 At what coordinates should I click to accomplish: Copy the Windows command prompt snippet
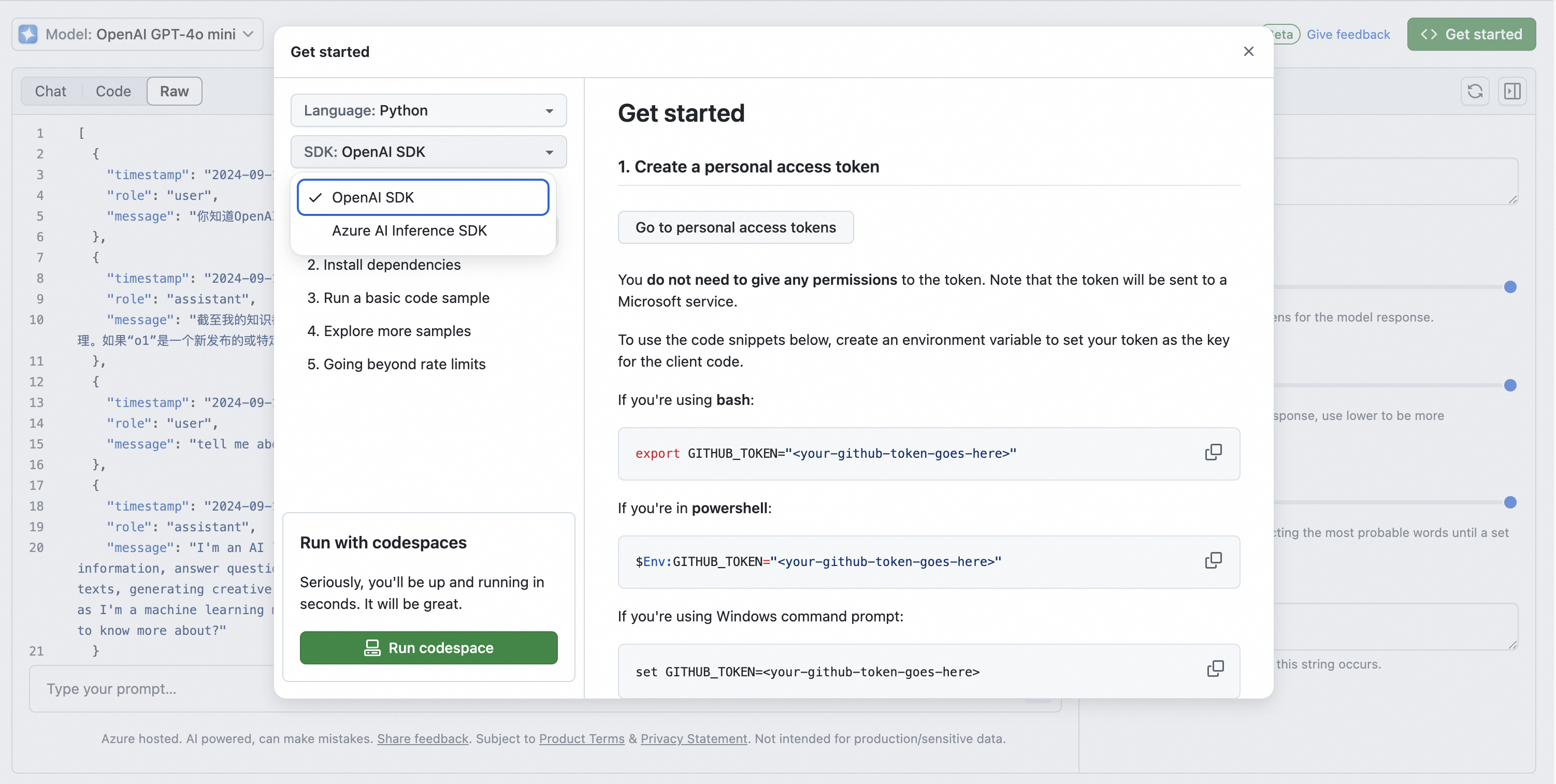[x=1215, y=669]
